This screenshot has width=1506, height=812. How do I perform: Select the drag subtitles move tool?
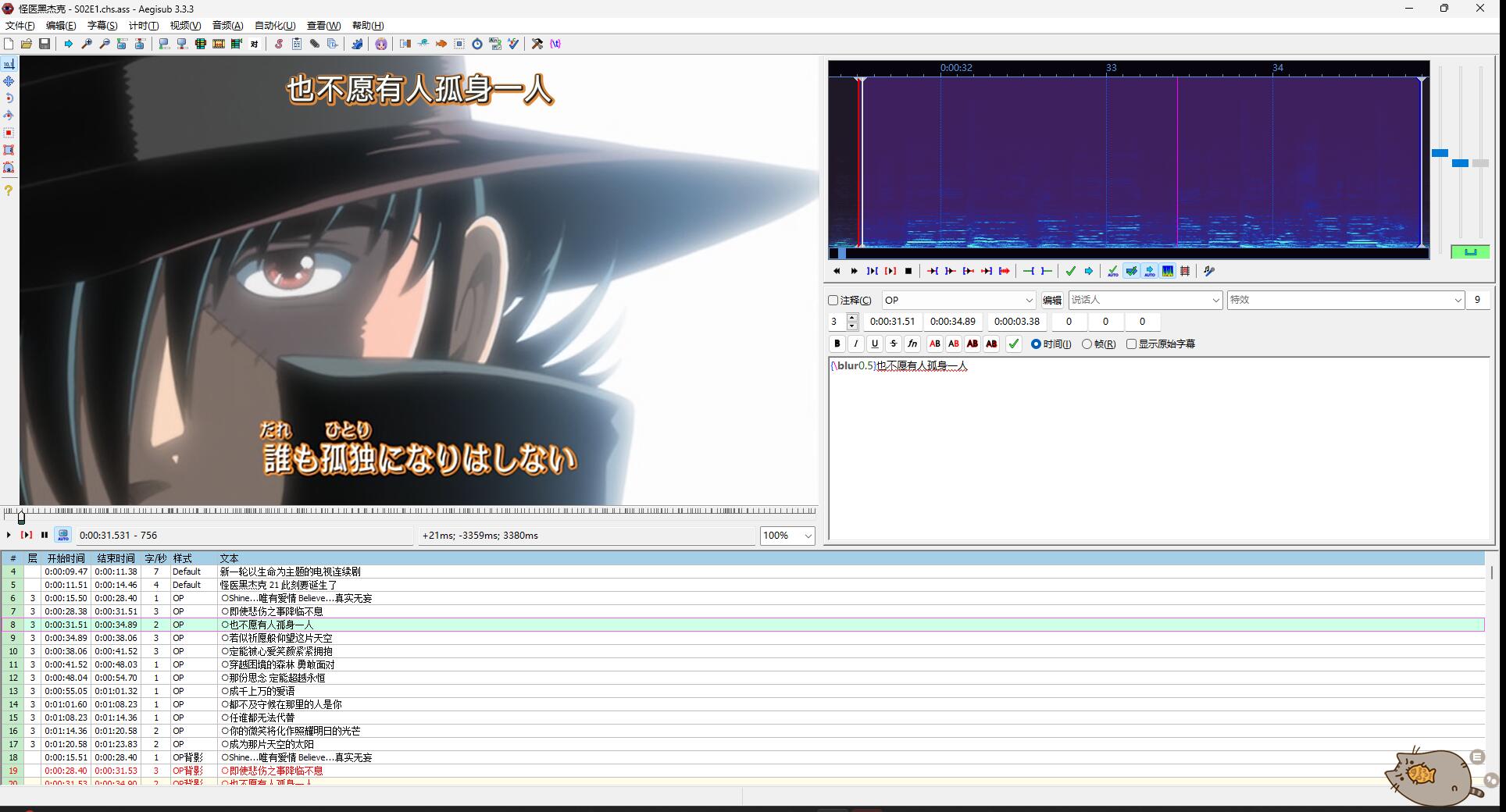pyautogui.click(x=9, y=81)
